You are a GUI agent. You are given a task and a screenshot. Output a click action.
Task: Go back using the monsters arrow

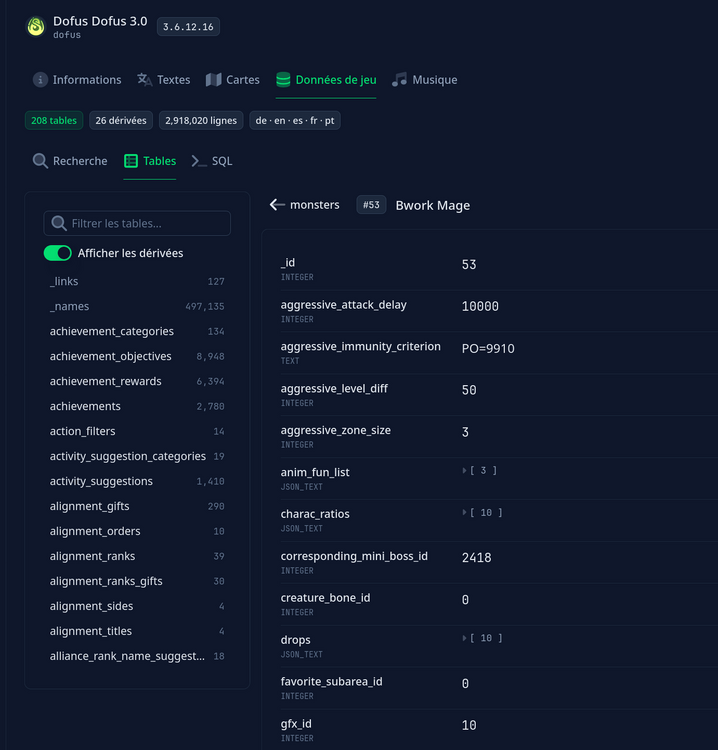pyautogui.click(x=277, y=205)
